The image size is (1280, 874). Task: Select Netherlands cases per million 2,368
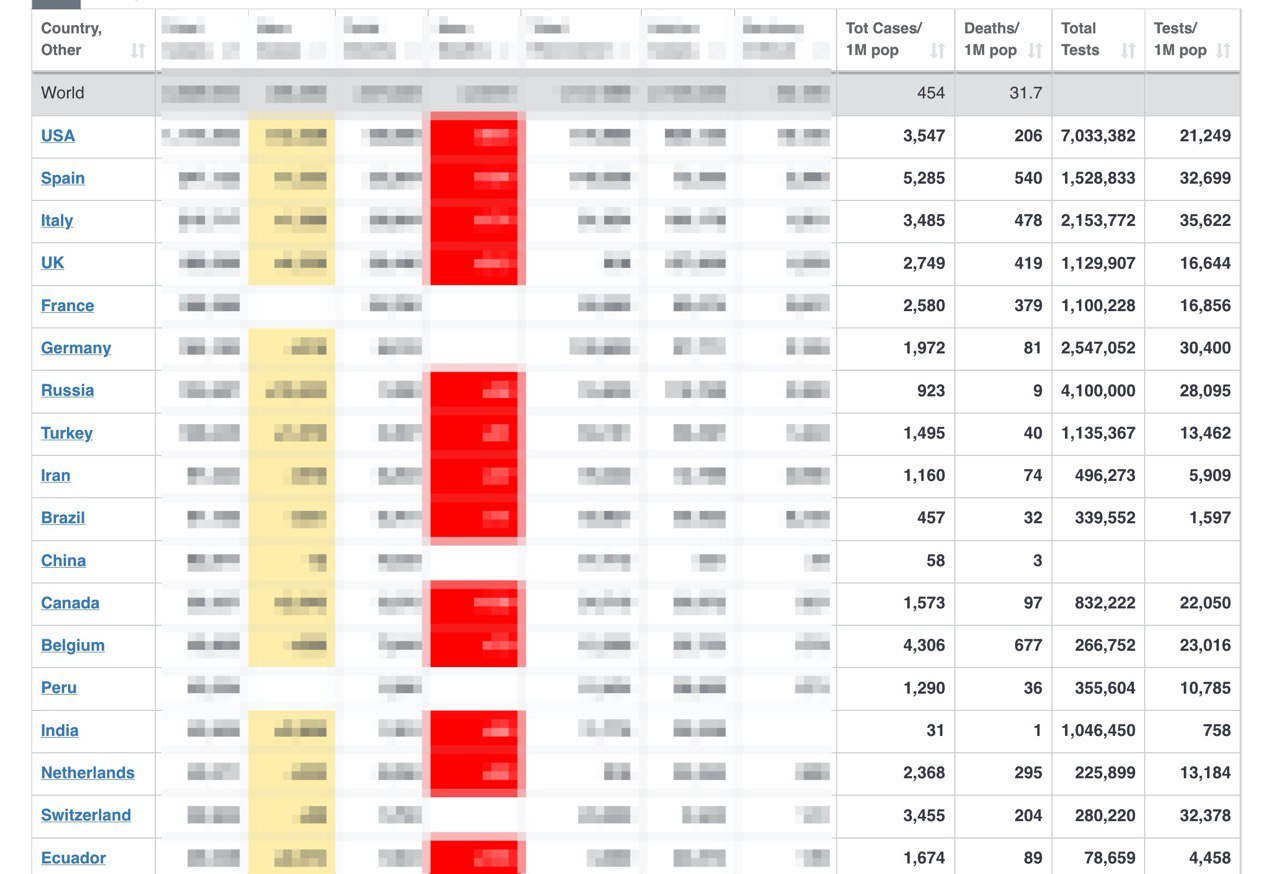tap(924, 773)
